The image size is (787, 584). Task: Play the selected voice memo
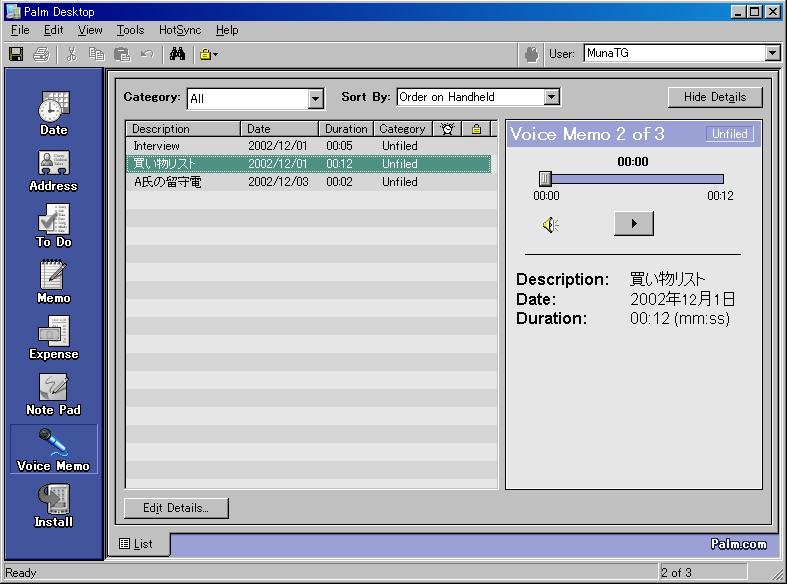pos(634,224)
